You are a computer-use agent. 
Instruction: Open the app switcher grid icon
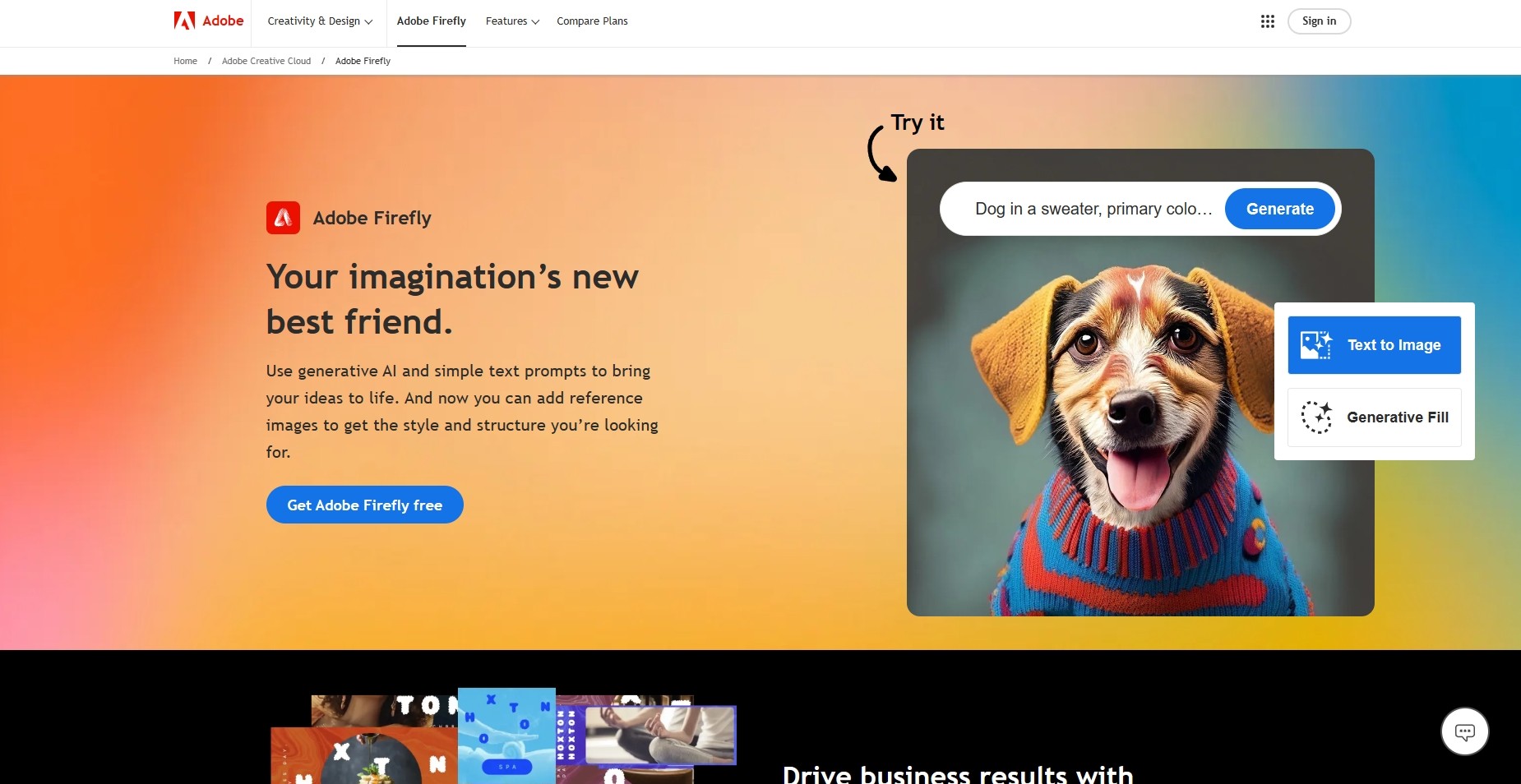pyautogui.click(x=1268, y=21)
